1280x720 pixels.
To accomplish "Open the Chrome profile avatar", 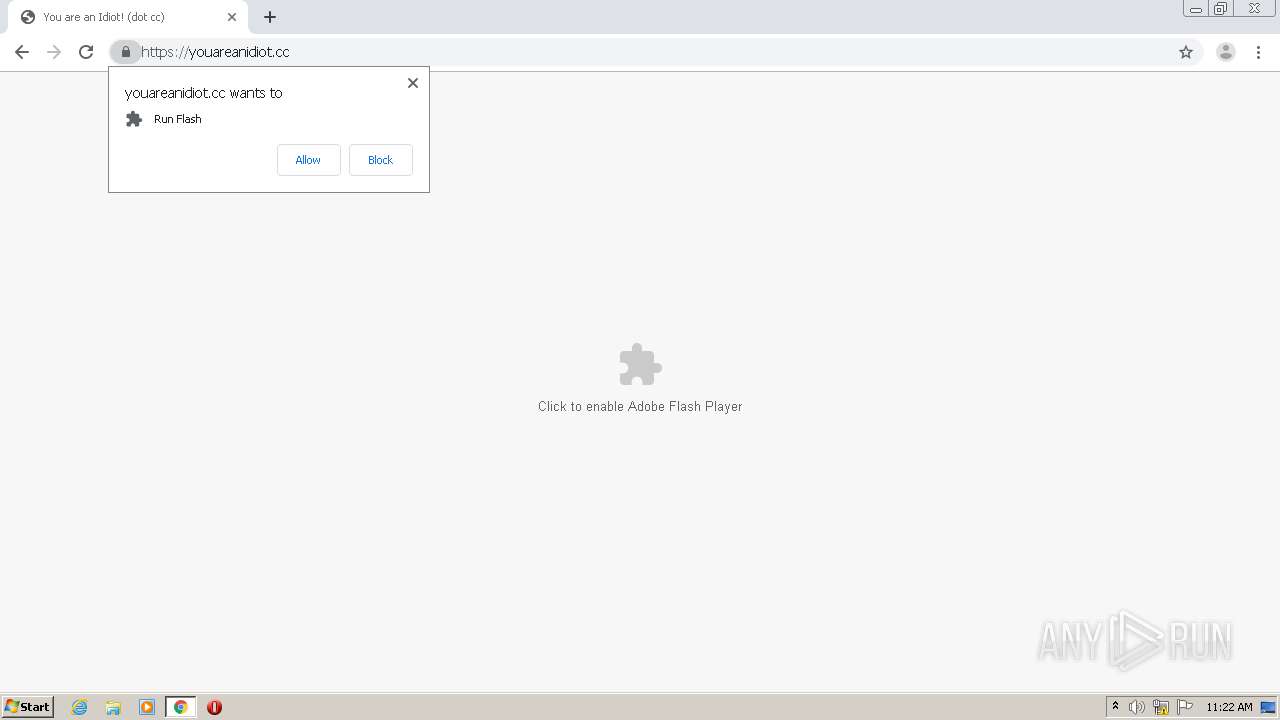I will tap(1226, 52).
